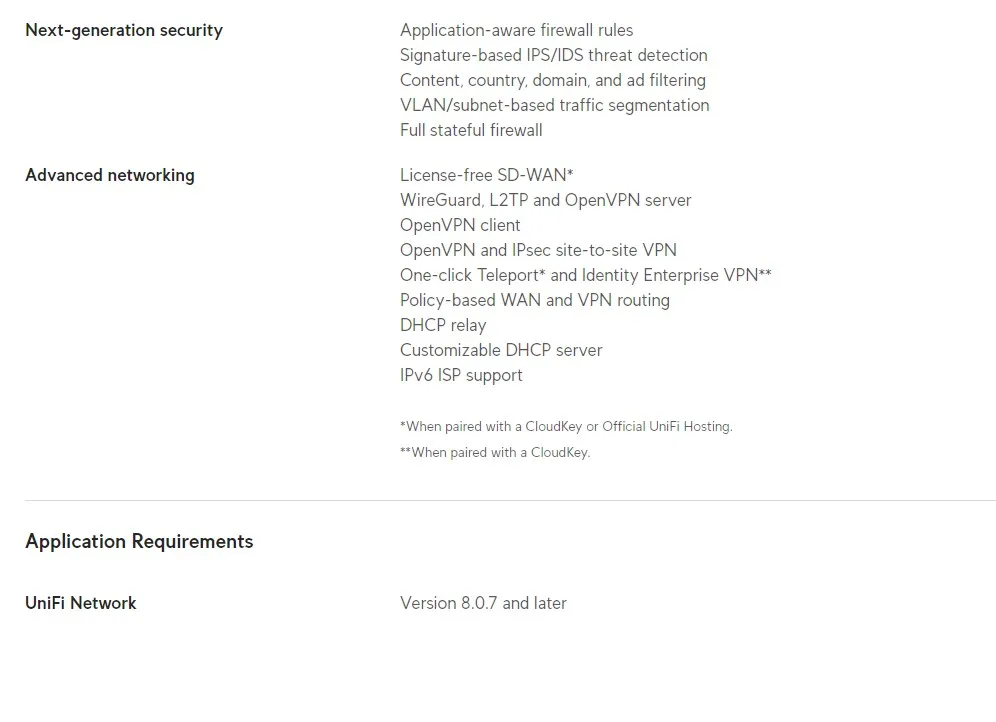Screen dimensions: 996x722
Task: Click the "Application Requirements" section heading
Action: [139, 541]
